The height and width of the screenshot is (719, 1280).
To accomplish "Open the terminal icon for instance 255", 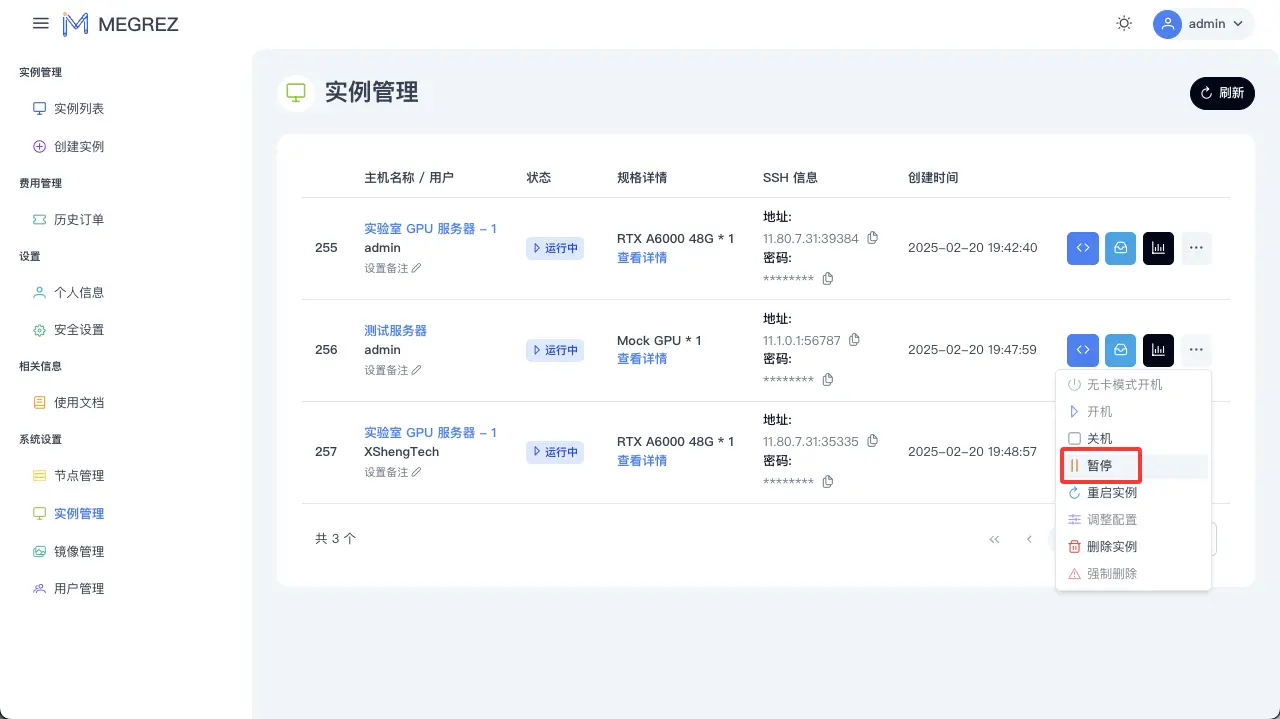I will [1082, 248].
